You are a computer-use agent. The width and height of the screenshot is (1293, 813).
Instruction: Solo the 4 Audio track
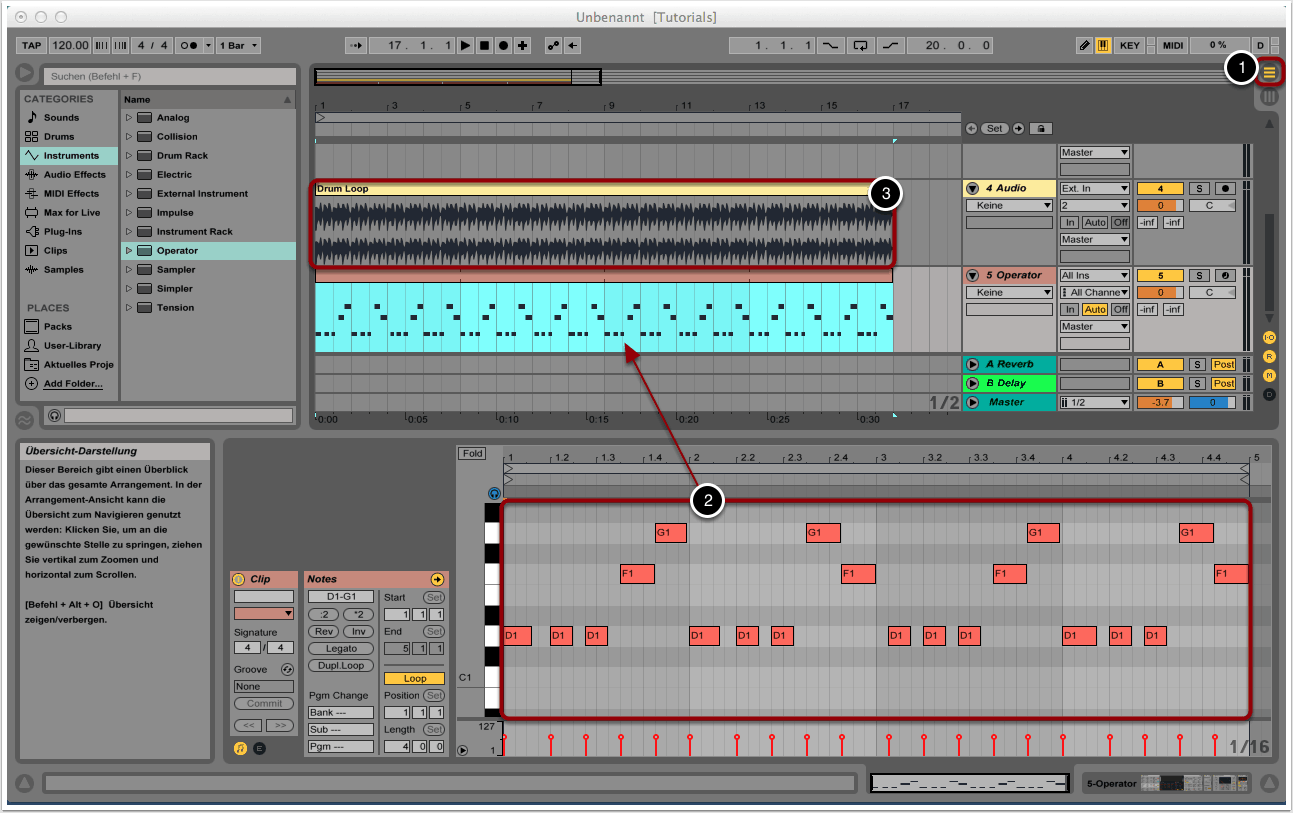tap(1197, 189)
